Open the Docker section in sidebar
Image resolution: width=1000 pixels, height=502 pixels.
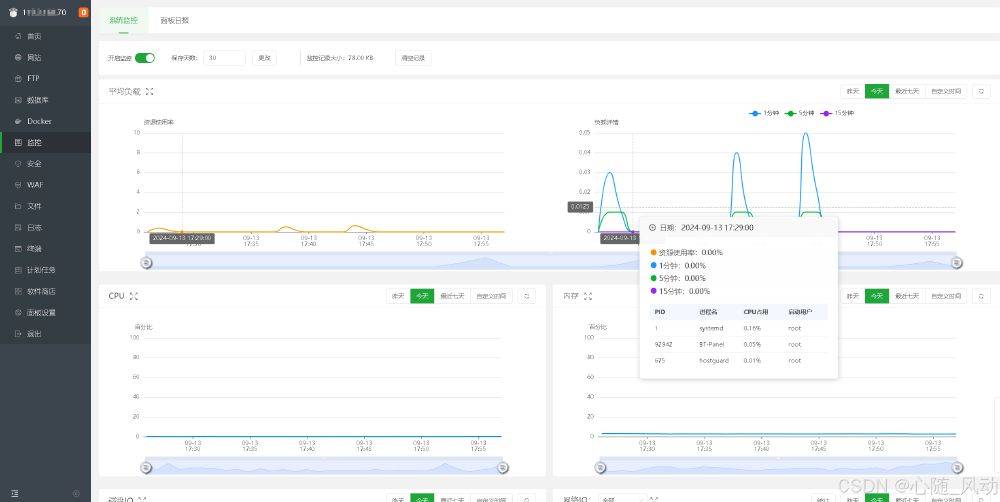pos(38,121)
